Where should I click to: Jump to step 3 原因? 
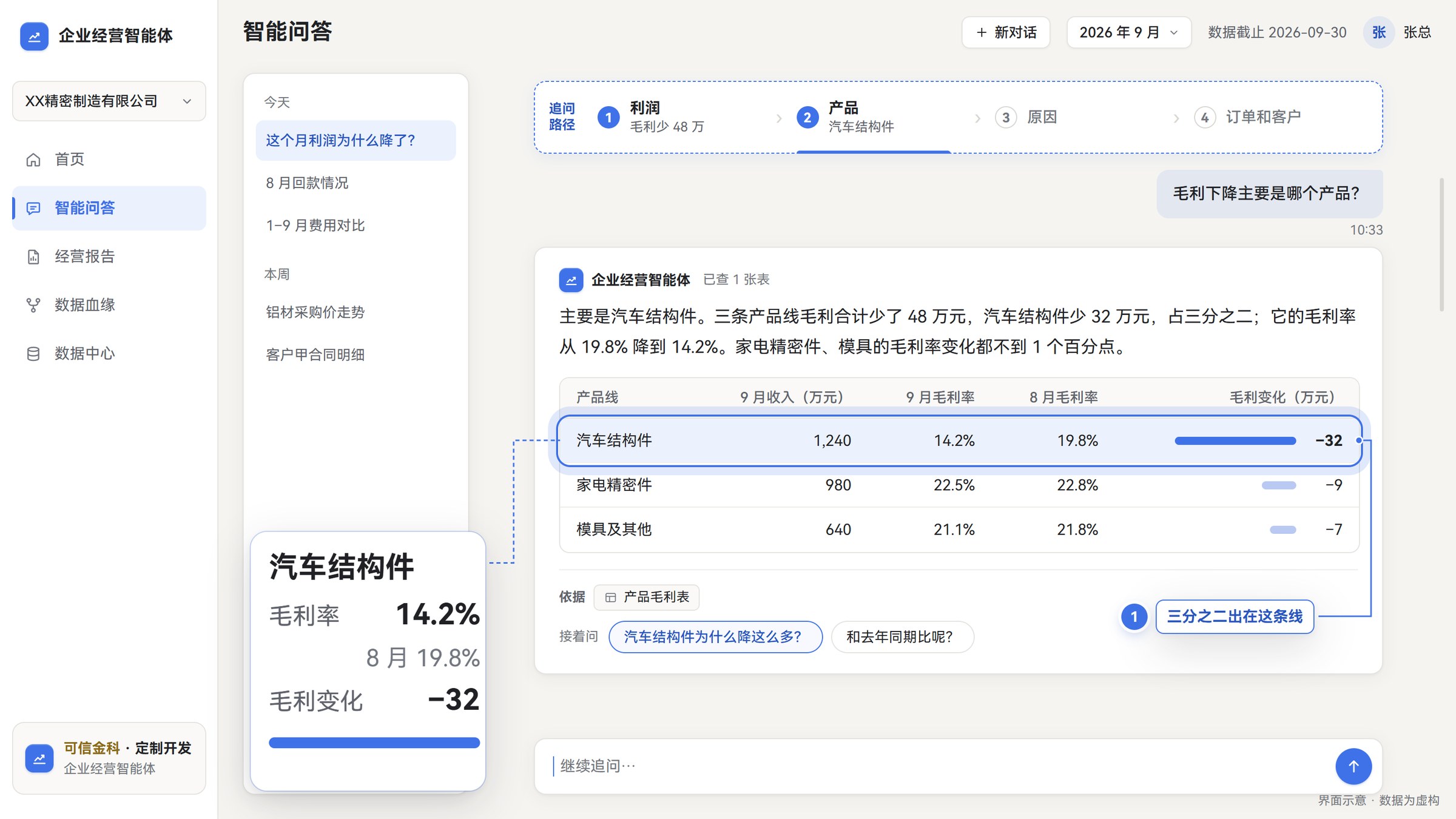[x=1026, y=116]
